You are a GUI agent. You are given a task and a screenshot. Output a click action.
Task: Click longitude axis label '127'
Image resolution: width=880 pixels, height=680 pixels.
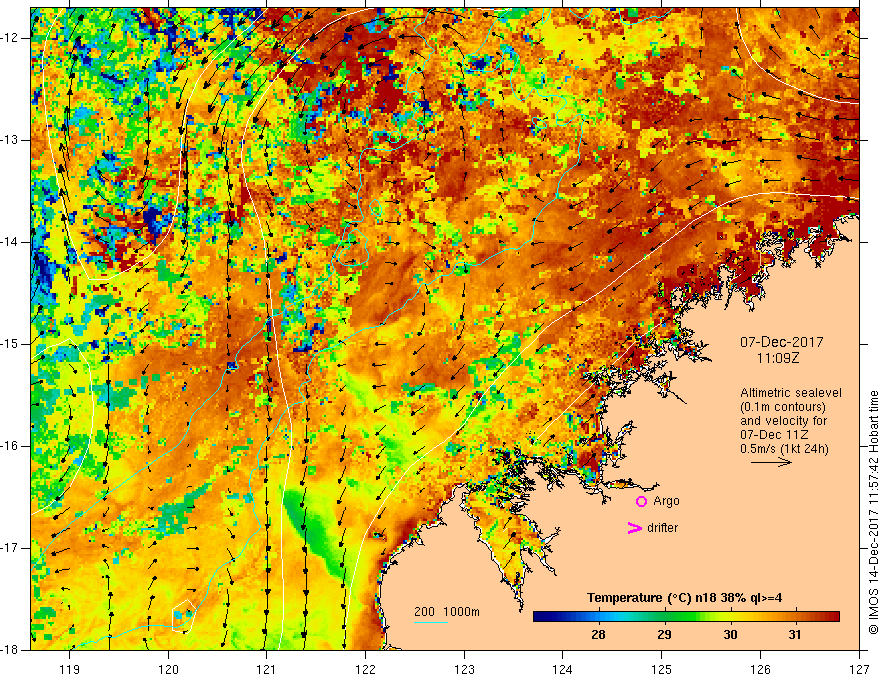coord(859,669)
